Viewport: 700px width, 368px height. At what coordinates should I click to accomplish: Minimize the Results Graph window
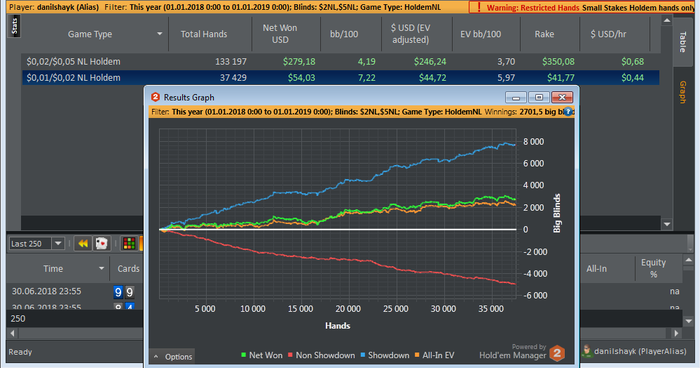(516, 97)
